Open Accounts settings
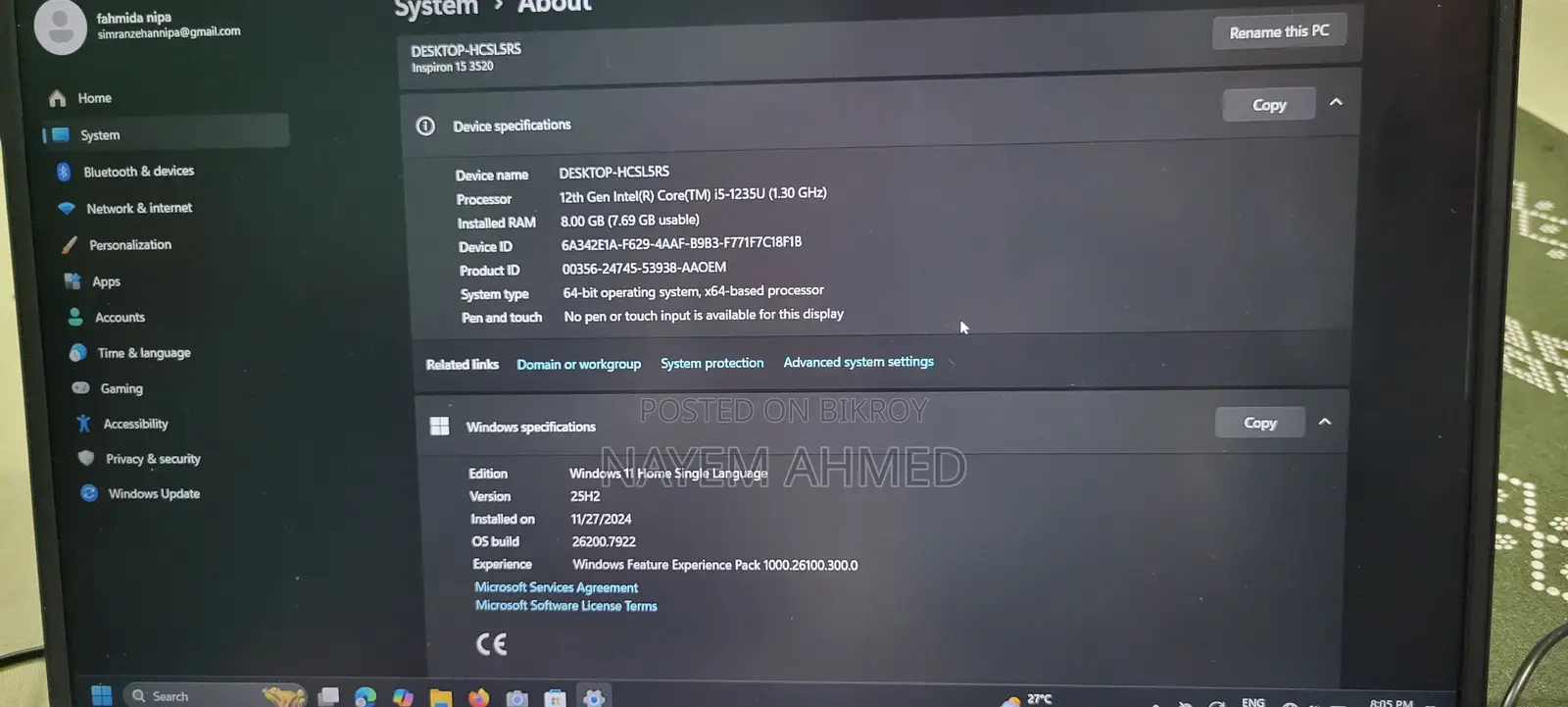Image resolution: width=1568 pixels, height=707 pixels. point(120,317)
